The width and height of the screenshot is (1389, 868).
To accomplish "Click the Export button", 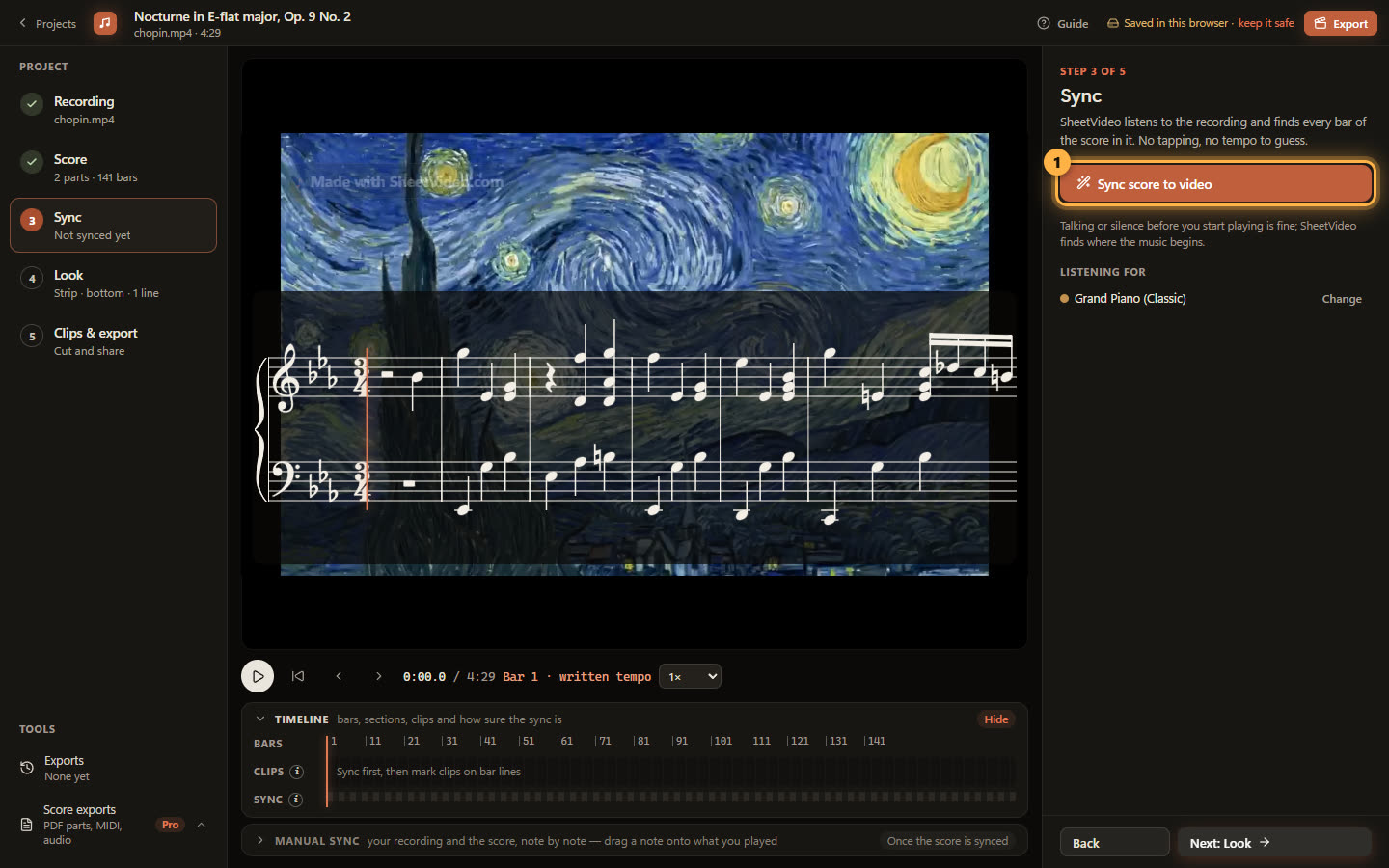I will (x=1341, y=23).
